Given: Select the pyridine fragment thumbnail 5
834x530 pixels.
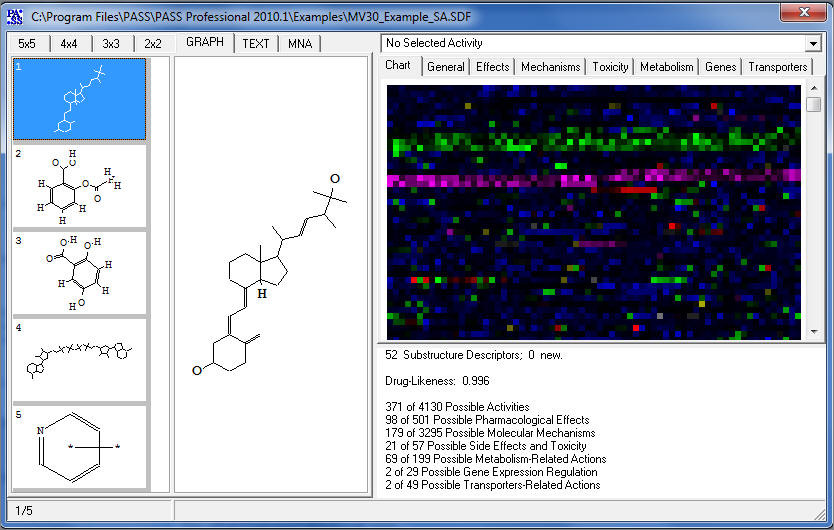Looking at the screenshot, I should (79, 446).
